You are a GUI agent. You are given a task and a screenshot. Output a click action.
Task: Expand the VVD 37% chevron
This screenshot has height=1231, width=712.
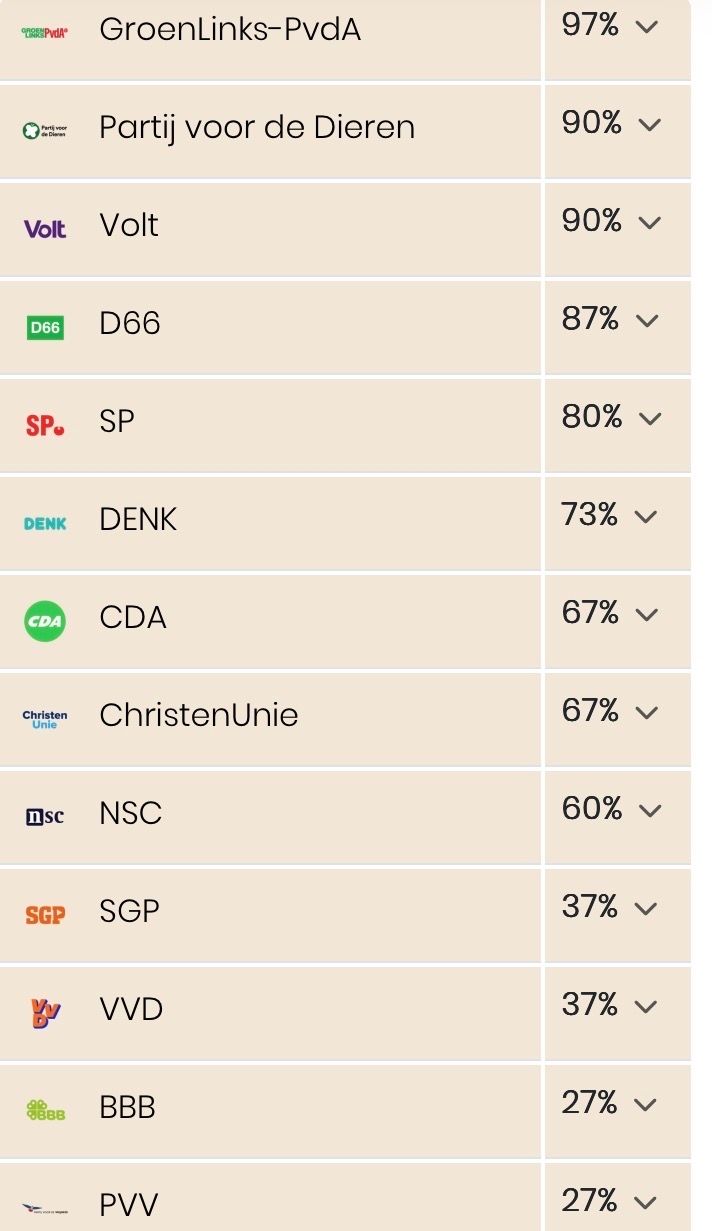pyautogui.click(x=648, y=1007)
